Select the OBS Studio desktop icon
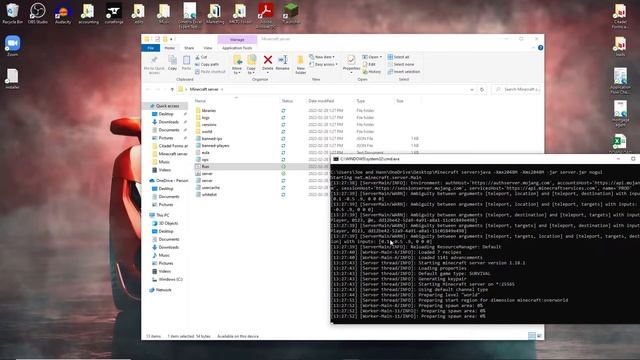Screen dimensions: 640x360 [x=38, y=13]
